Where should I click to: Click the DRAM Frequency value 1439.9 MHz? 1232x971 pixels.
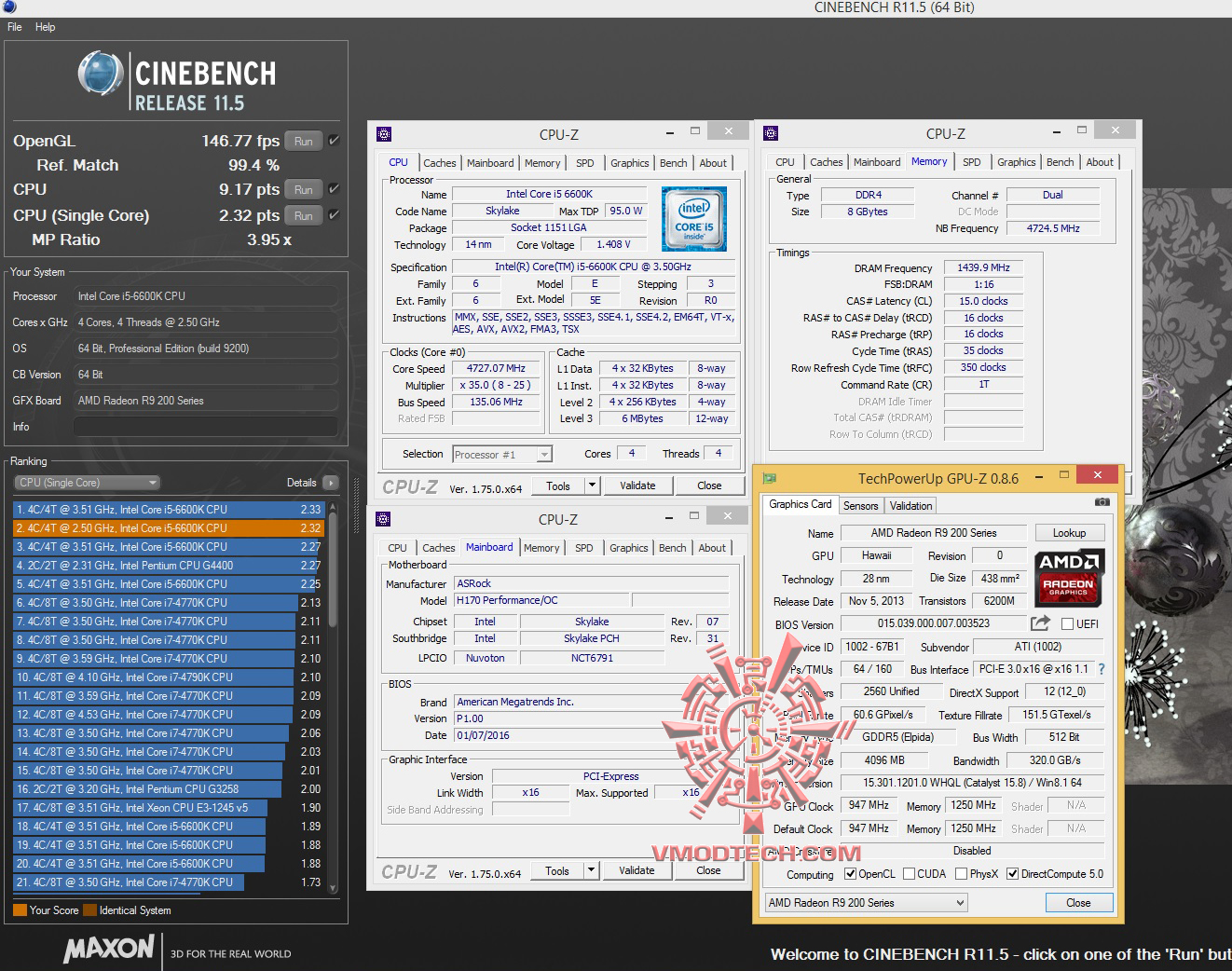tap(983, 267)
